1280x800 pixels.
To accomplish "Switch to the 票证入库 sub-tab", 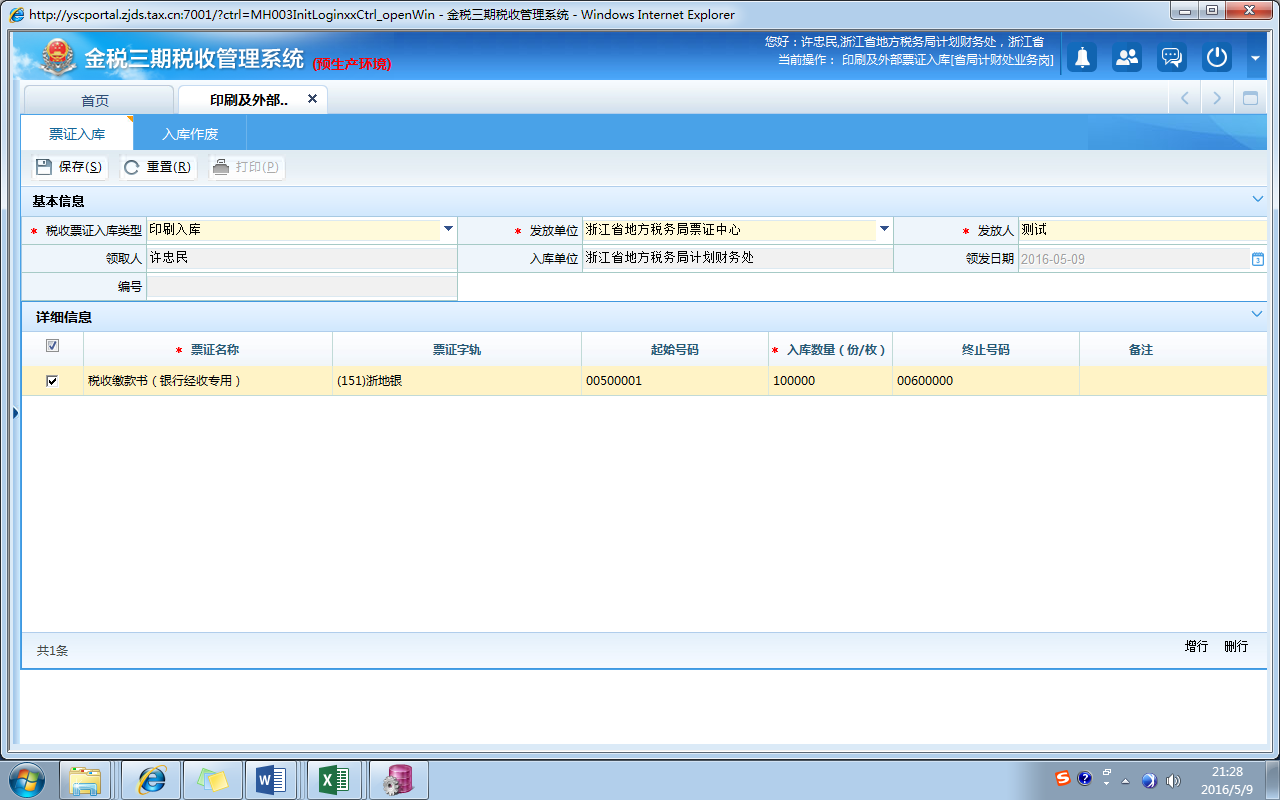I will 77,133.
